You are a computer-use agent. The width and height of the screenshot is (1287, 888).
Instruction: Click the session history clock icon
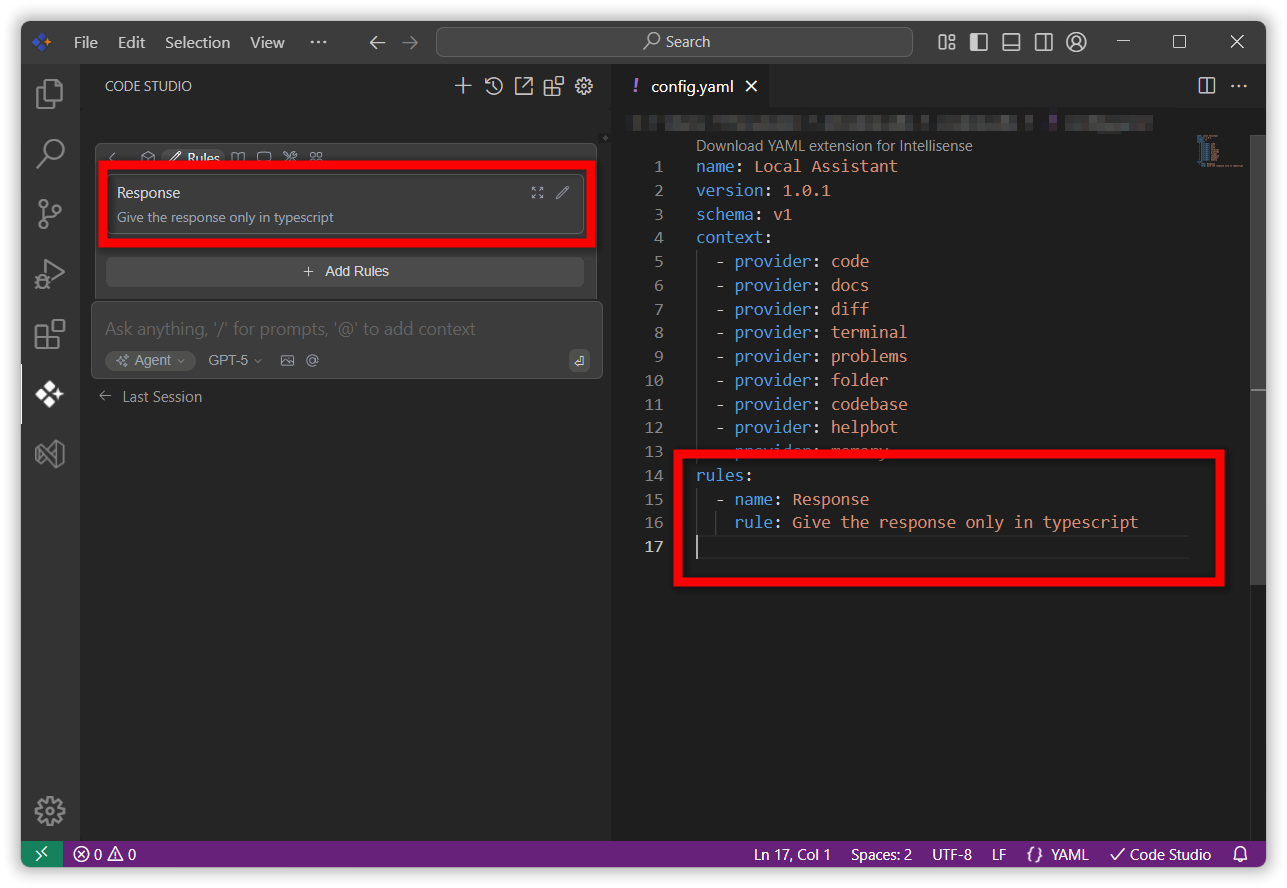(493, 86)
